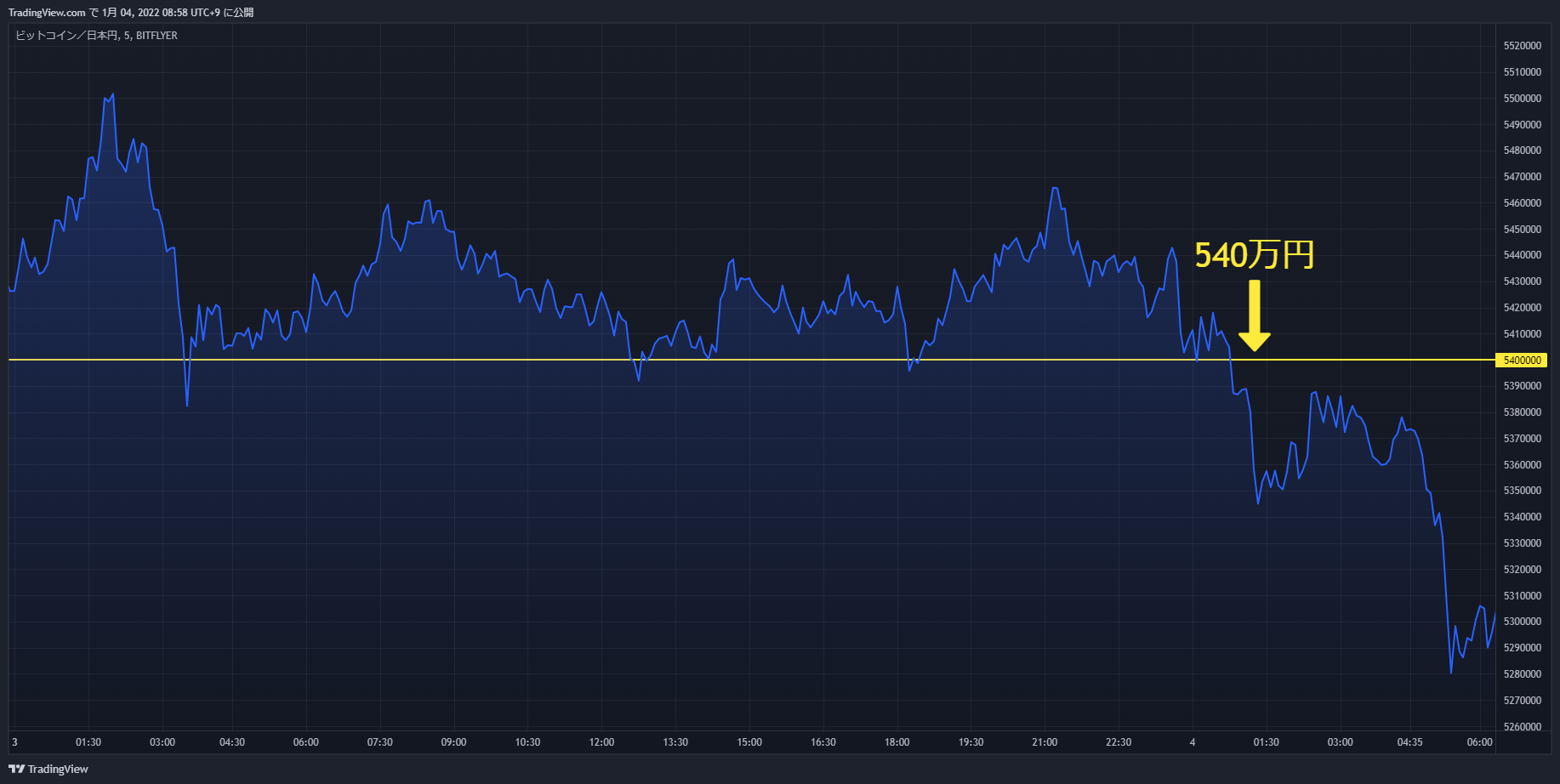
Task: Click the yellow 5400000 price line label
Action: [x=1522, y=361]
